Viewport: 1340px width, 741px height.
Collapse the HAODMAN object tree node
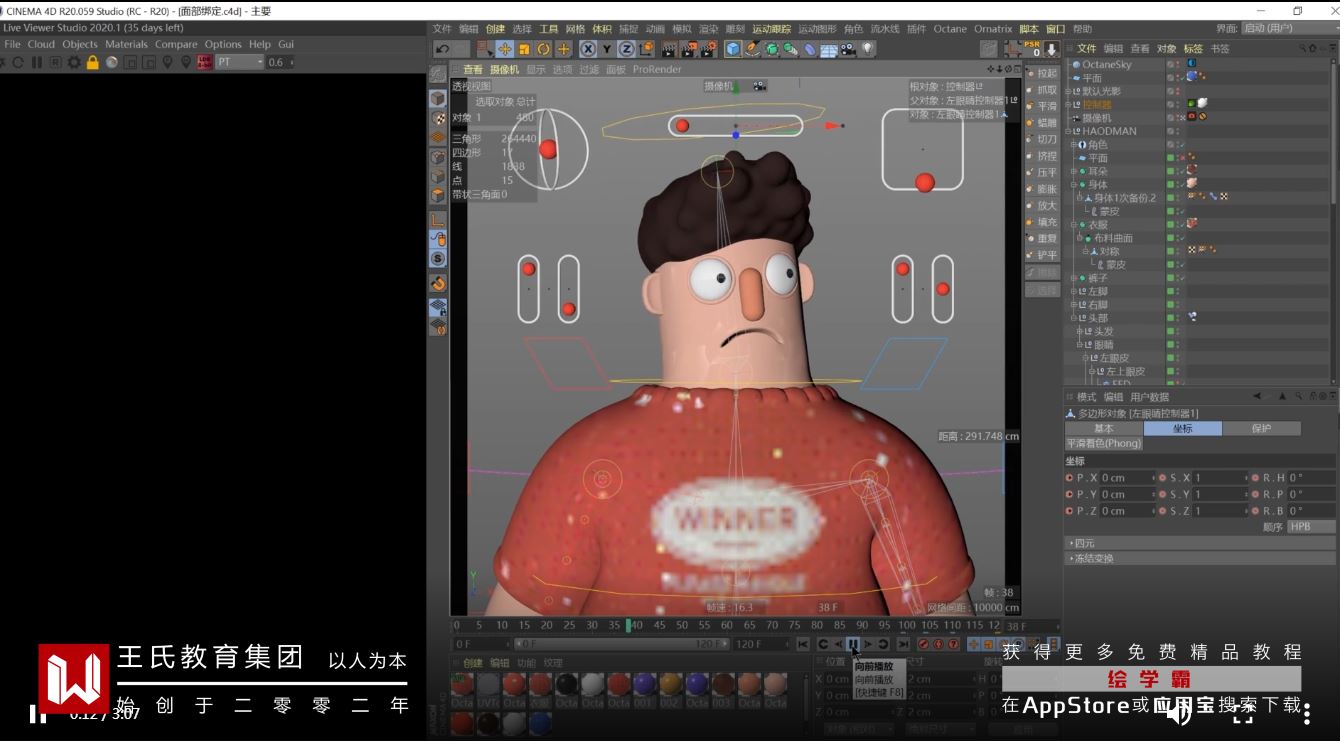click(1068, 131)
